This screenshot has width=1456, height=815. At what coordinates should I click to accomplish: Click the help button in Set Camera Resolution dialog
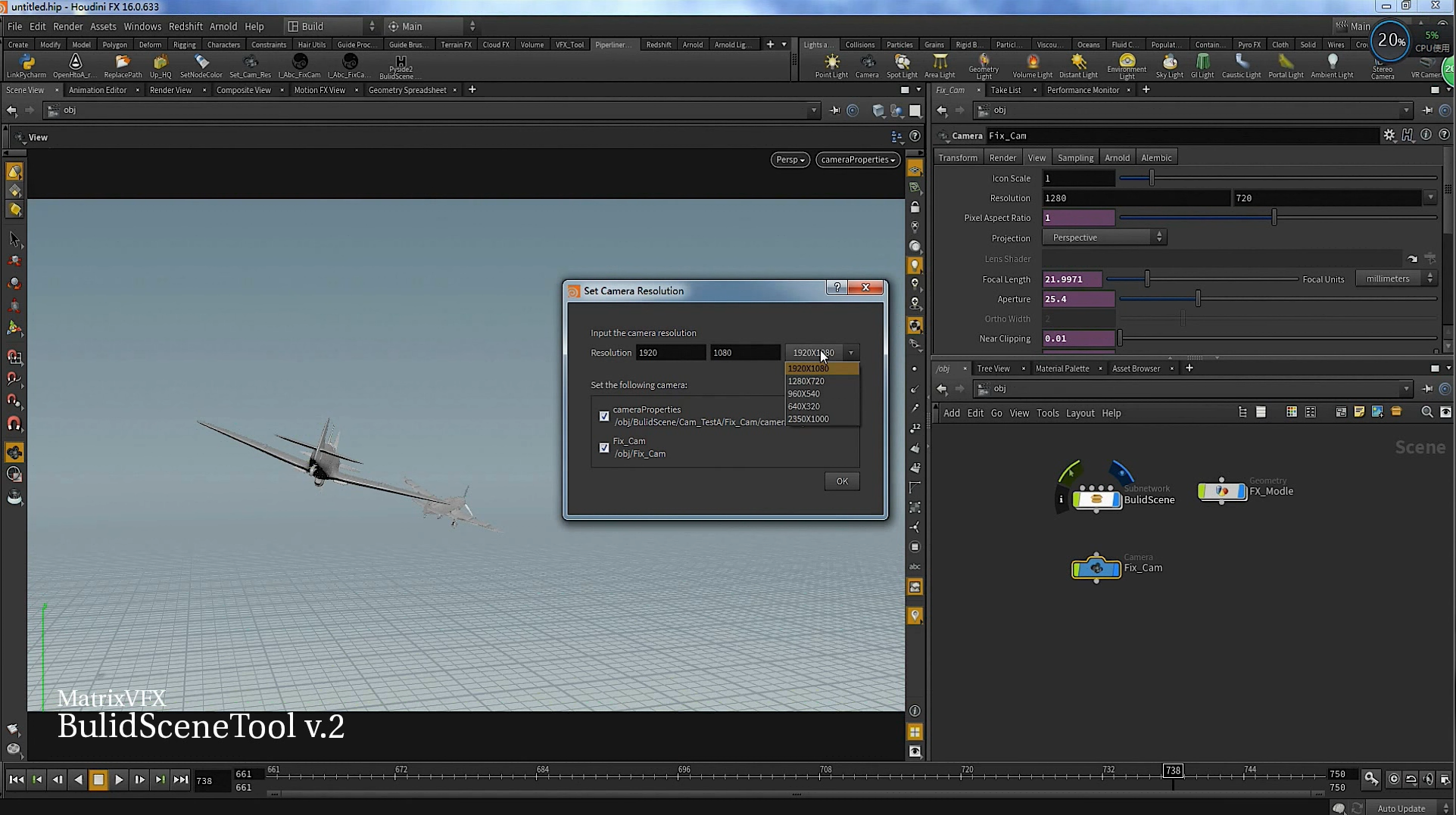click(x=837, y=288)
